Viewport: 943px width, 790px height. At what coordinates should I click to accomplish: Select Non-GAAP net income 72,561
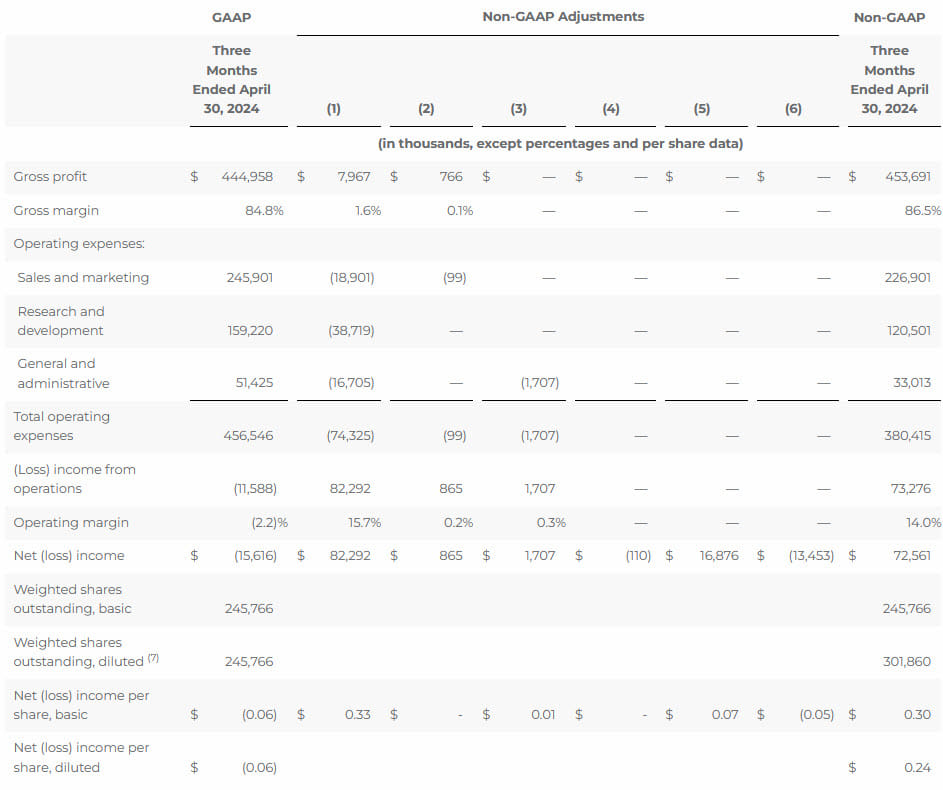point(912,556)
